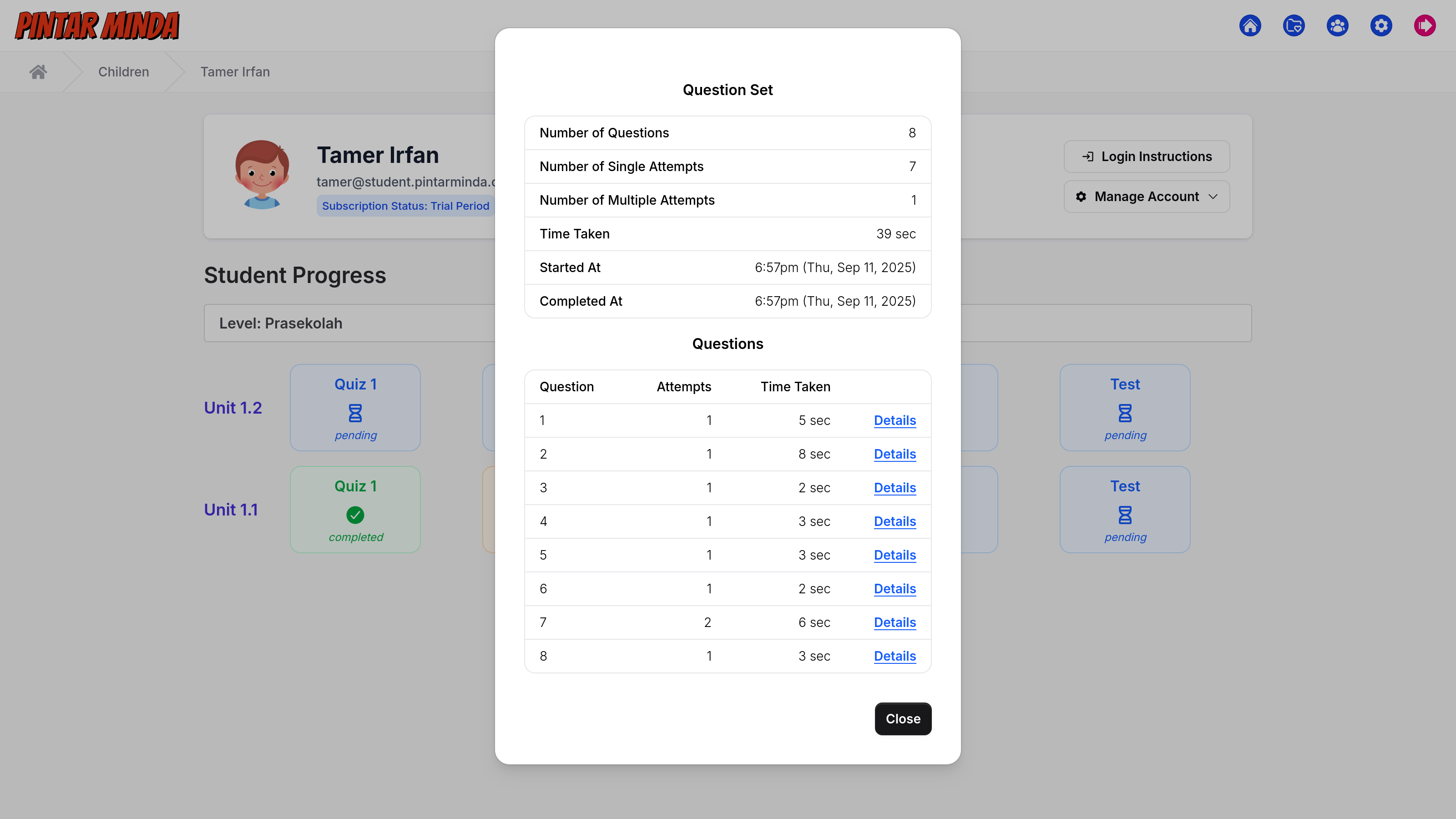Click the Completed At timestamp value

[835, 301]
